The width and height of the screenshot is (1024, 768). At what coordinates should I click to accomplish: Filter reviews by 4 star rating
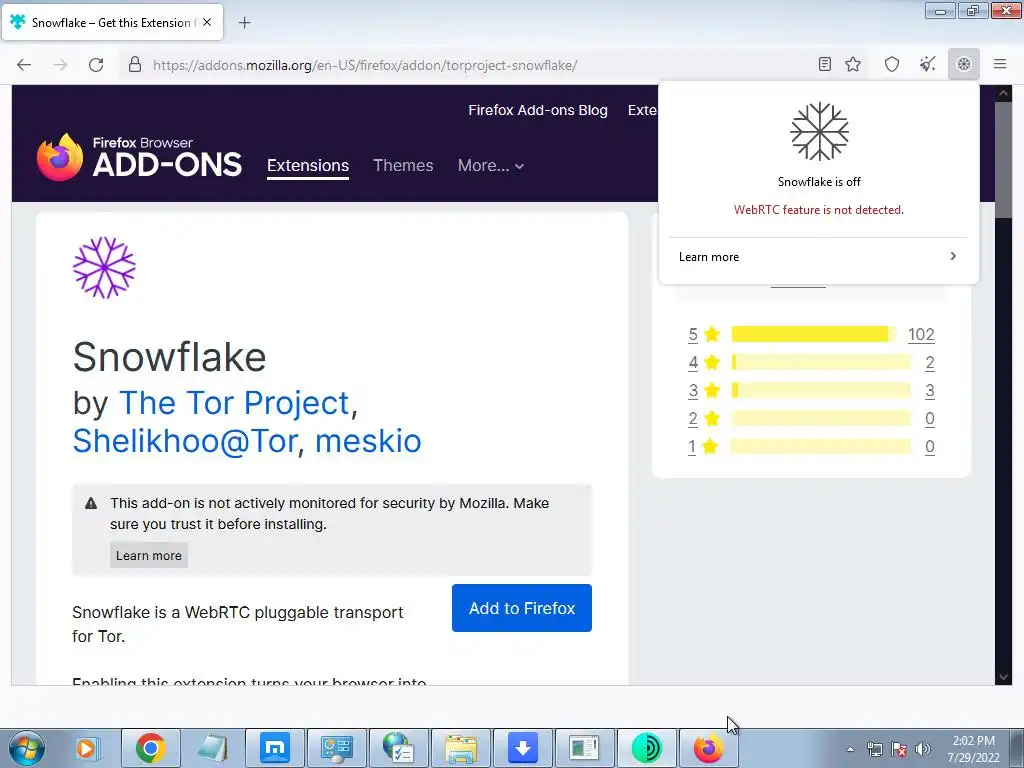[693, 362]
